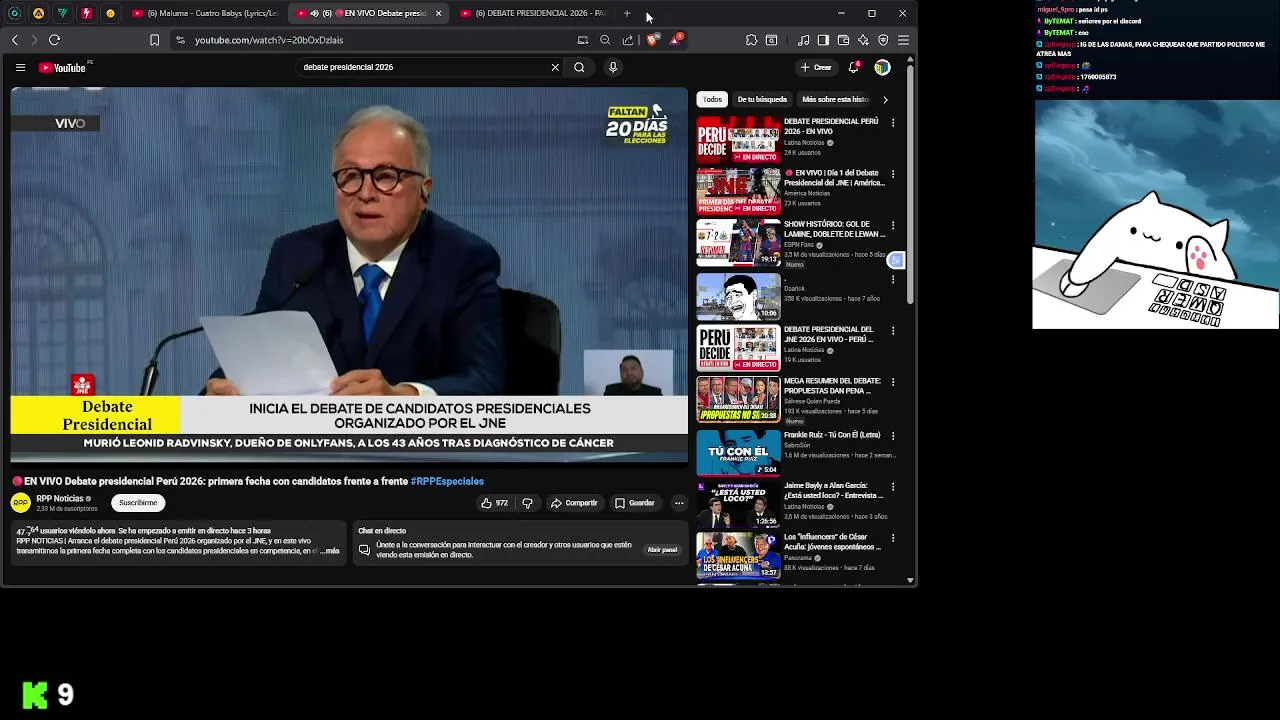Go to YouTube home via logo

click(63, 67)
